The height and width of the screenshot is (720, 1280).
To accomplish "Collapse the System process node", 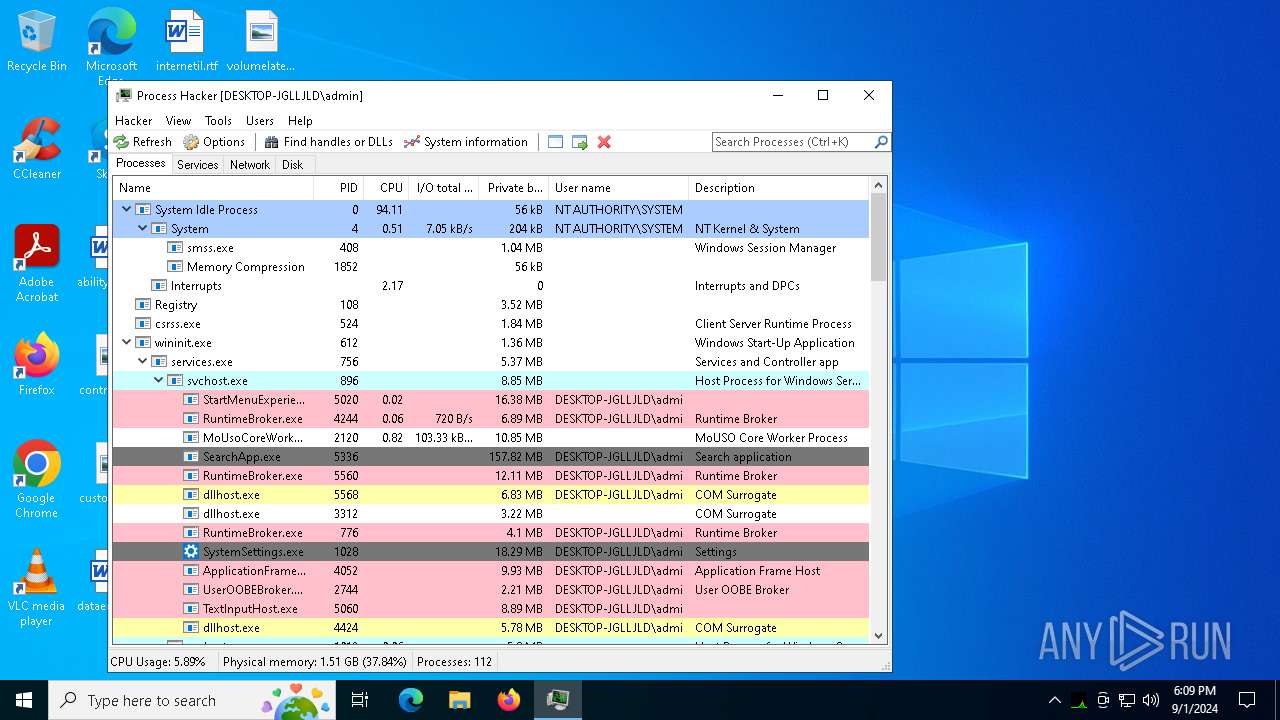I will (143, 229).
